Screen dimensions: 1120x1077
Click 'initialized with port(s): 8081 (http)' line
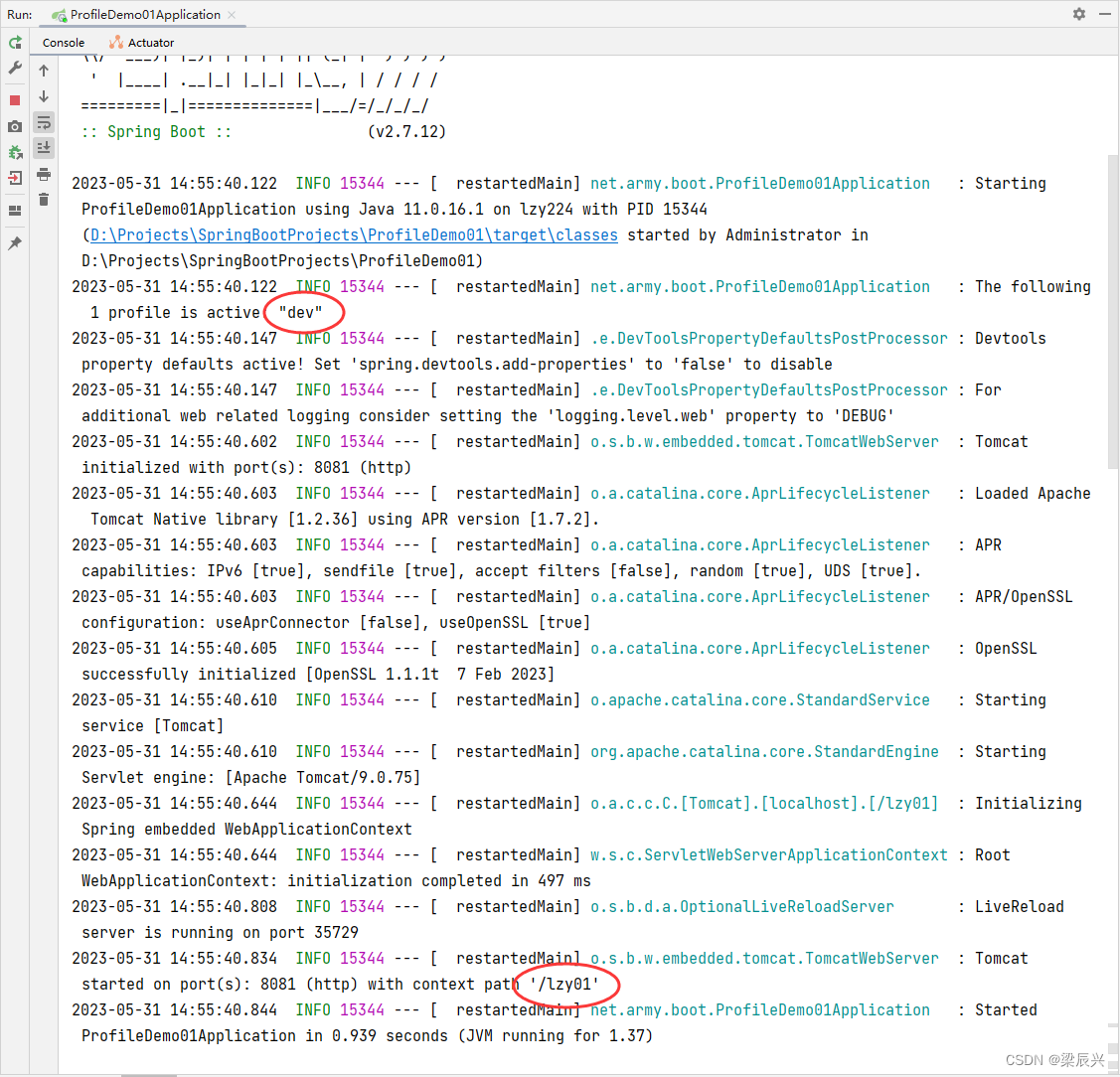coord(246,468)
